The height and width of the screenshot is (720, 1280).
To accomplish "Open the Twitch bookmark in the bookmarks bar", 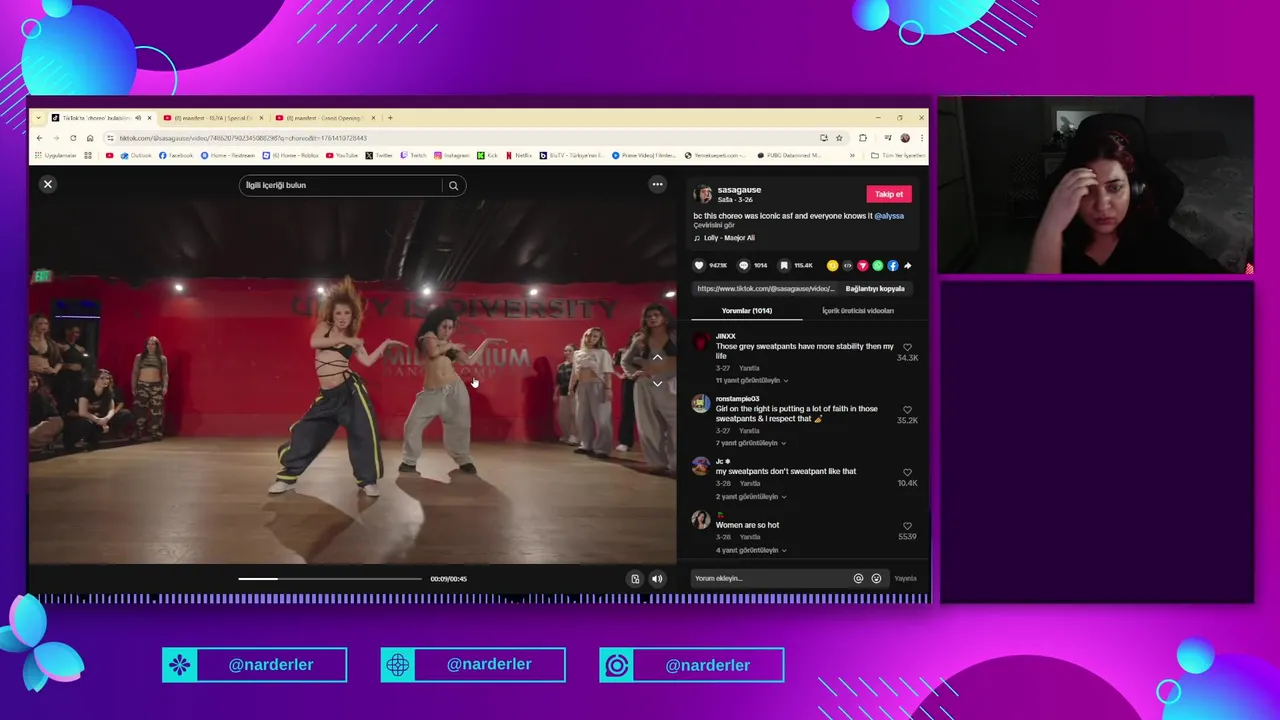I will [x=413, y=155].
